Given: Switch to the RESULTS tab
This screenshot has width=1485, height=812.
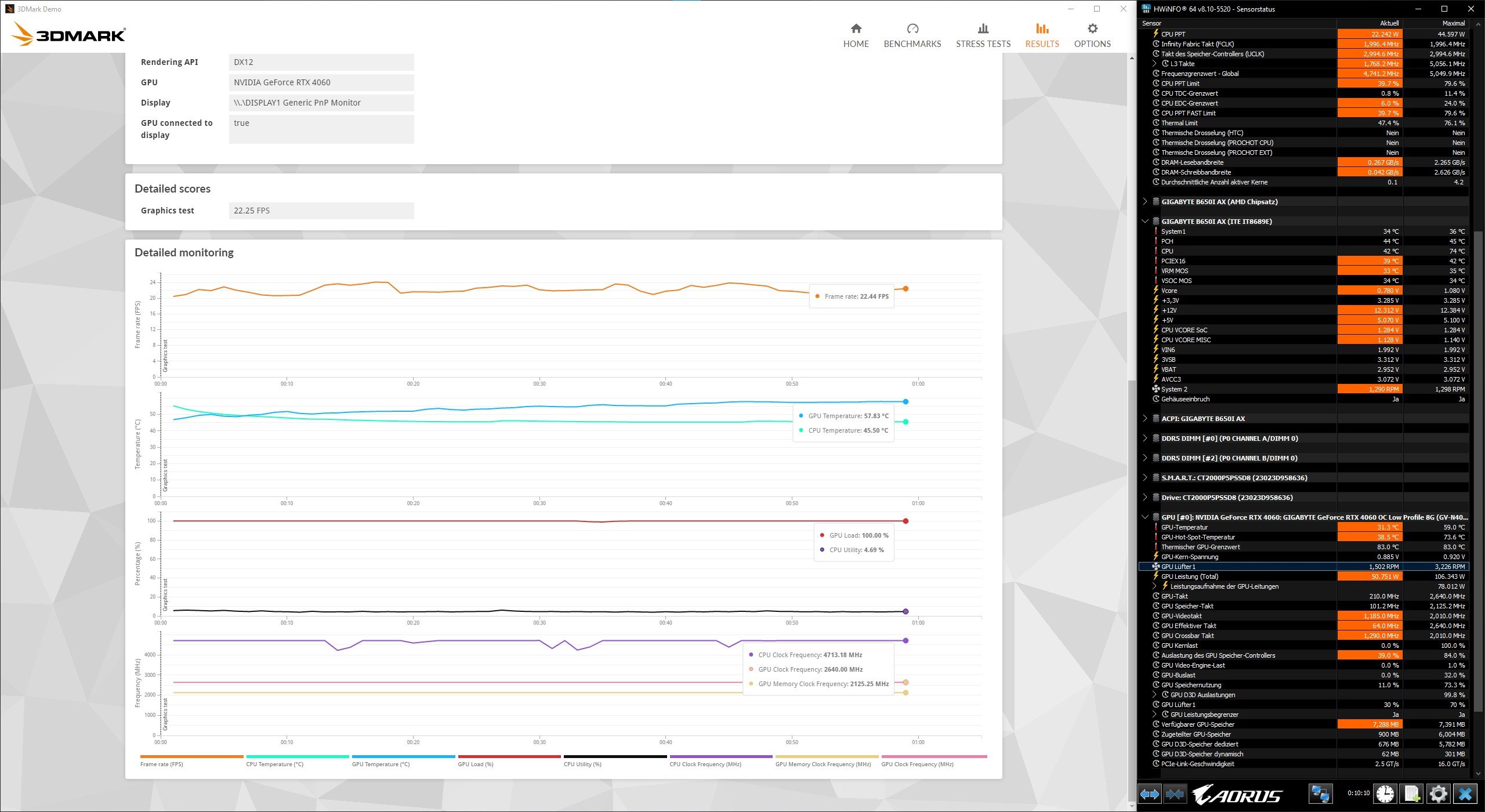Looking at the screenshot, I should click(x=1041, y=35).
